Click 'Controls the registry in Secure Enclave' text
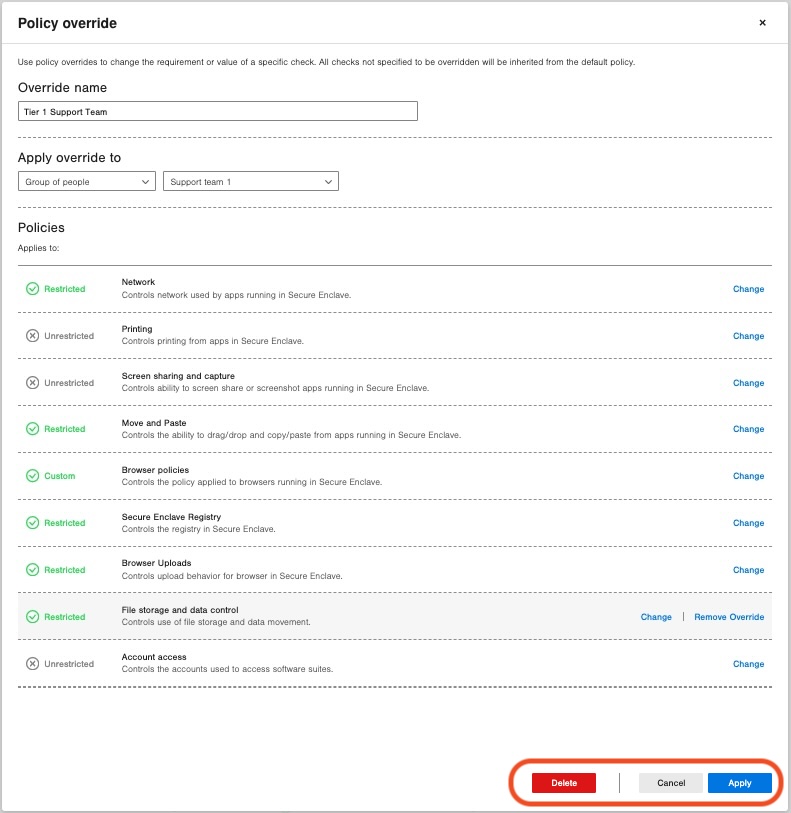791x813 pixels. pyautogui.click(x=199, y=529)
